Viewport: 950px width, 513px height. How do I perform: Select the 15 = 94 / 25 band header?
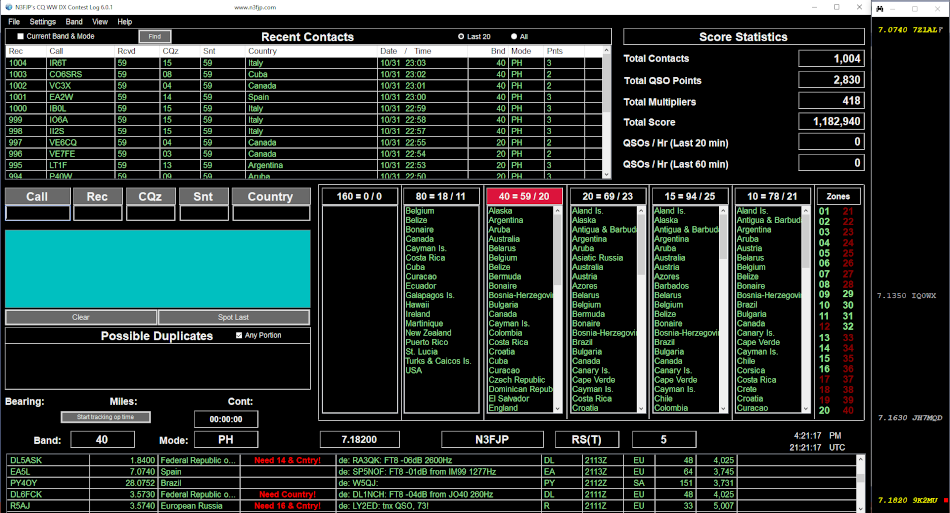[689, 196]
